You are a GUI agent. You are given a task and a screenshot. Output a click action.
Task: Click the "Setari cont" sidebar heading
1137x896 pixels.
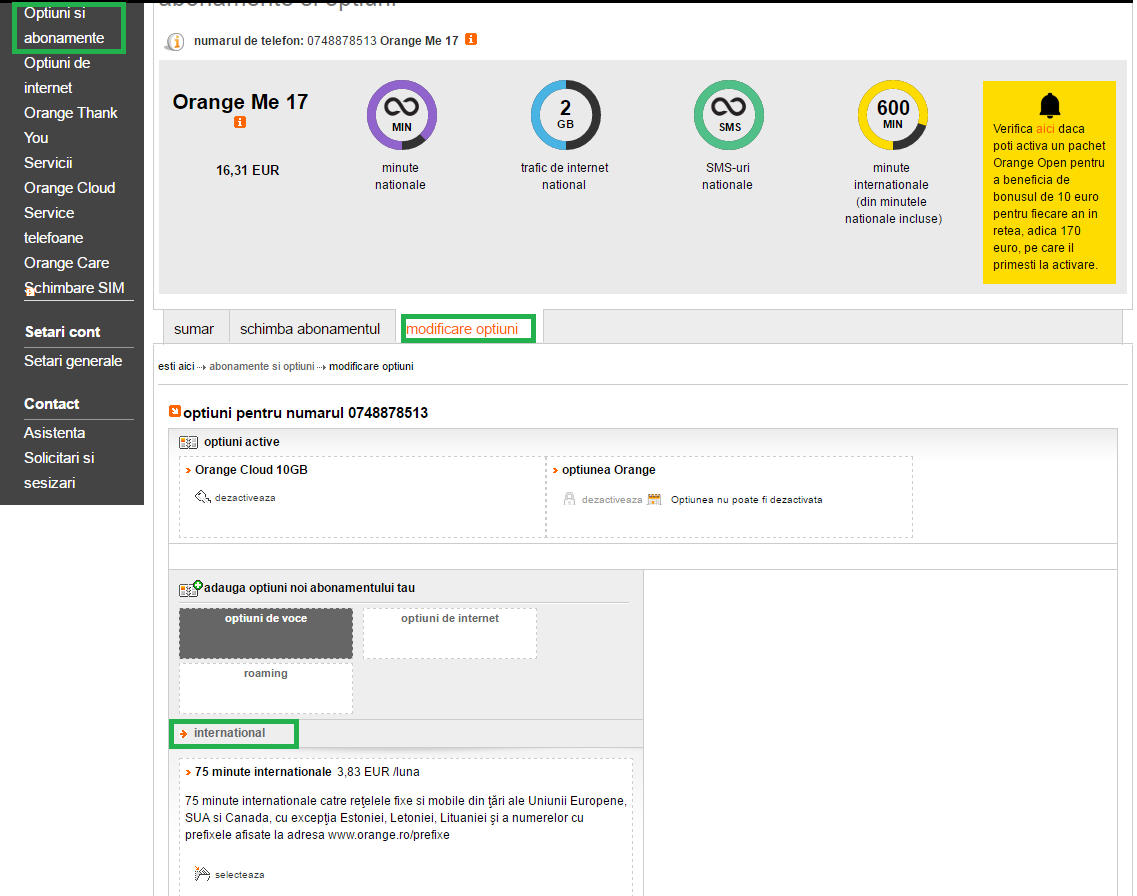(x=62, y=332)
